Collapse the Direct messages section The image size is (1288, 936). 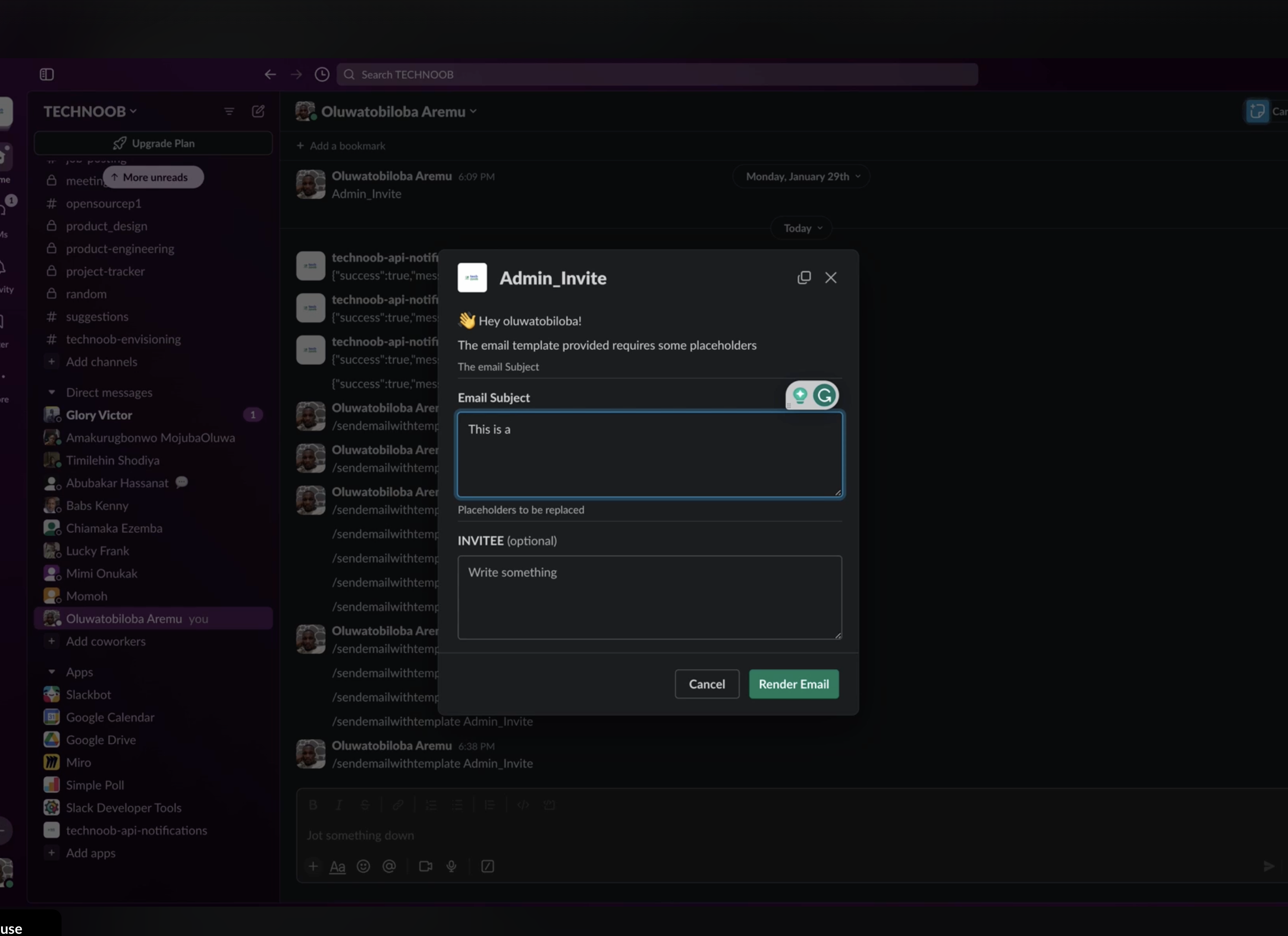pos(52,392)
